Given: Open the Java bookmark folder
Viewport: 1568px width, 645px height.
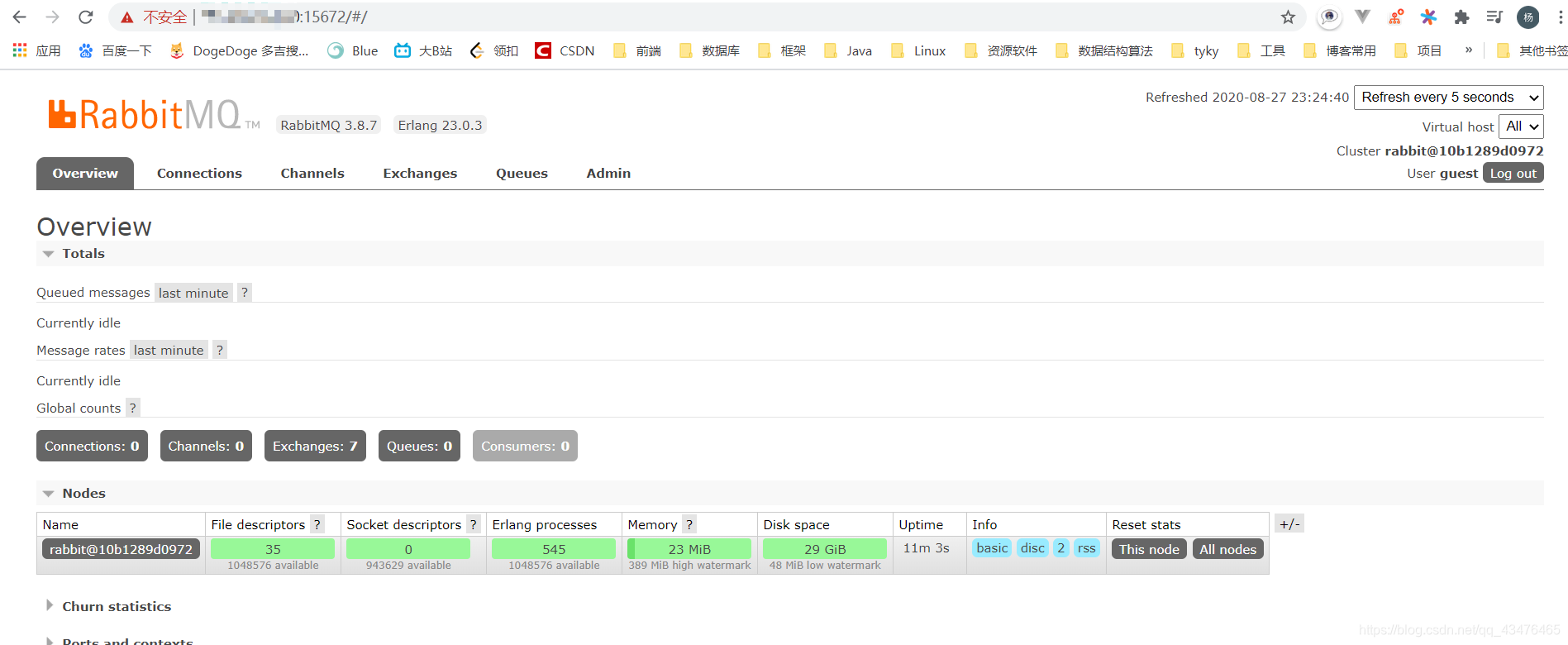Looking at the screenshot, I should (848, 50).
